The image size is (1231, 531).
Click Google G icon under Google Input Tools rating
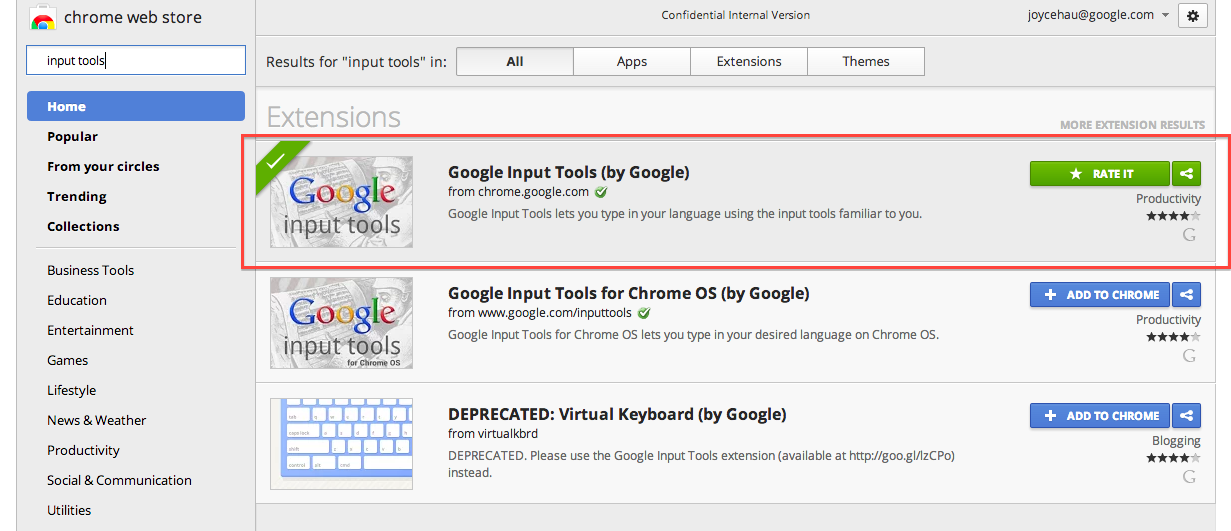click(x=1190, y=235)
